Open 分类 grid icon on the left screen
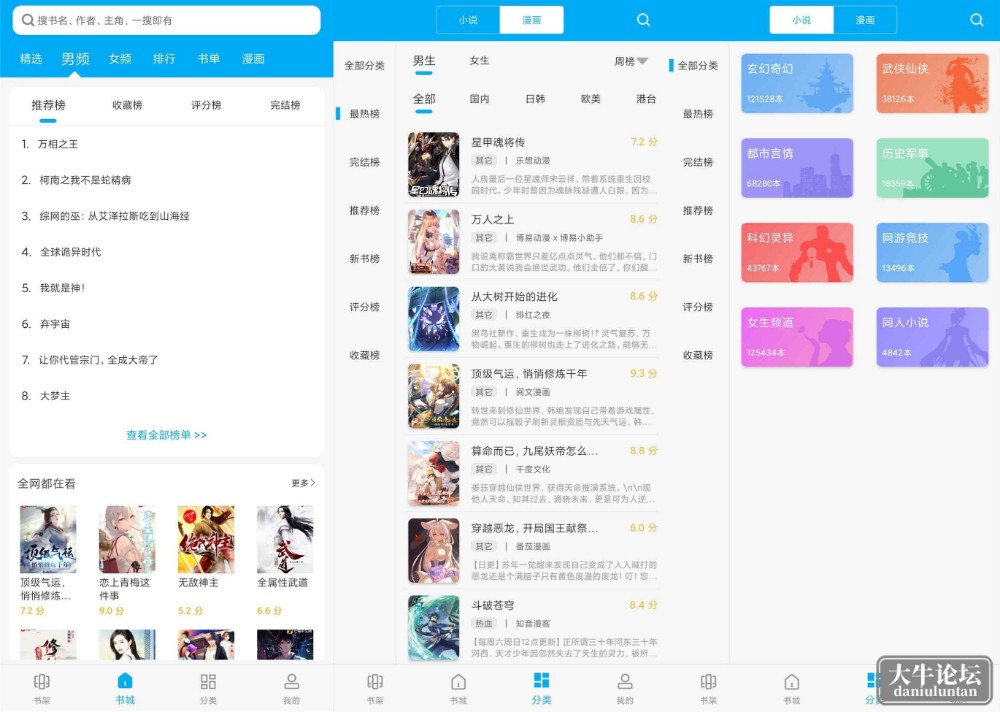This screenshot has height=712, width=1000. [x=208, y=681]
